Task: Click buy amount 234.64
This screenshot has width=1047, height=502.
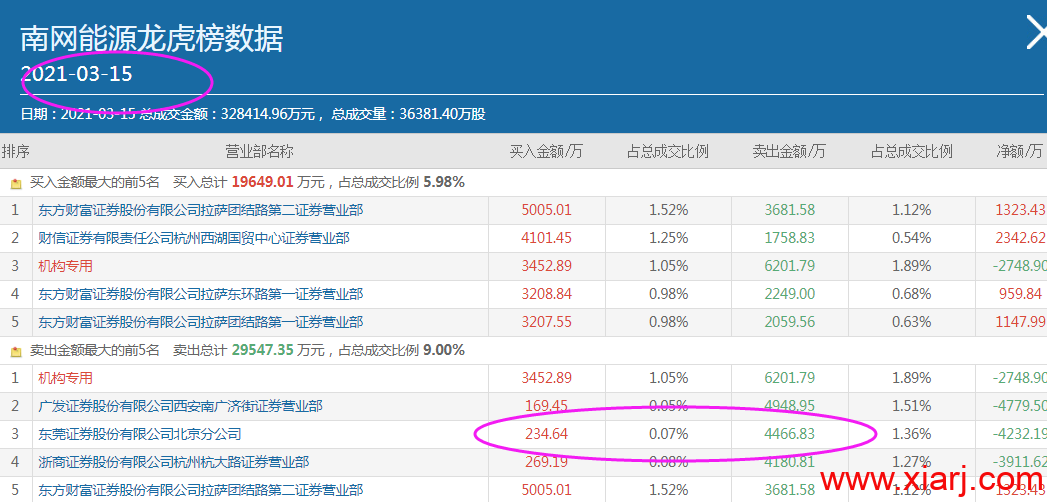Action: [x=546, y=435]
